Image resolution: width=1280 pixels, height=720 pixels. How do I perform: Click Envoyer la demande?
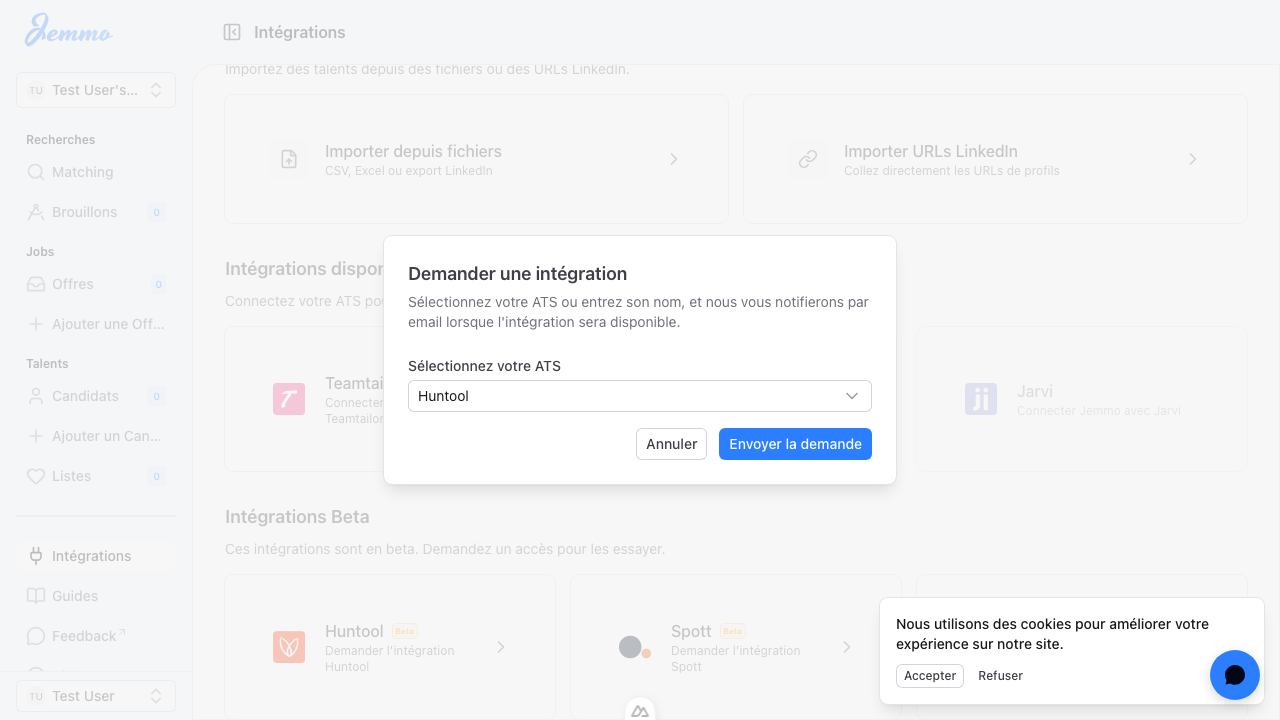[x=795, y=444]
